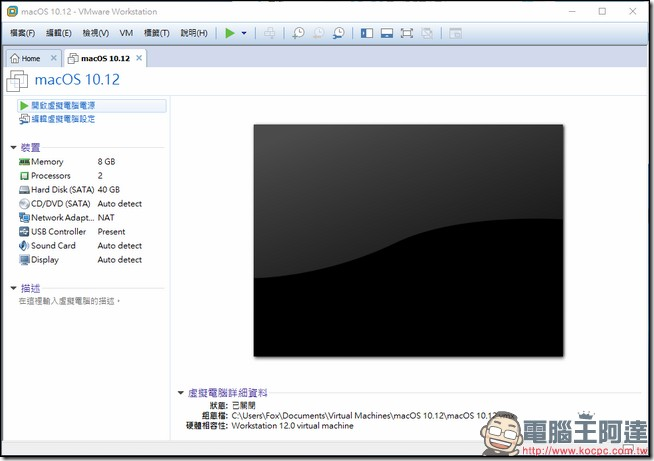The image size is (654, 461).
Task: Select the Processors value 2
Action: coord(100,176)
